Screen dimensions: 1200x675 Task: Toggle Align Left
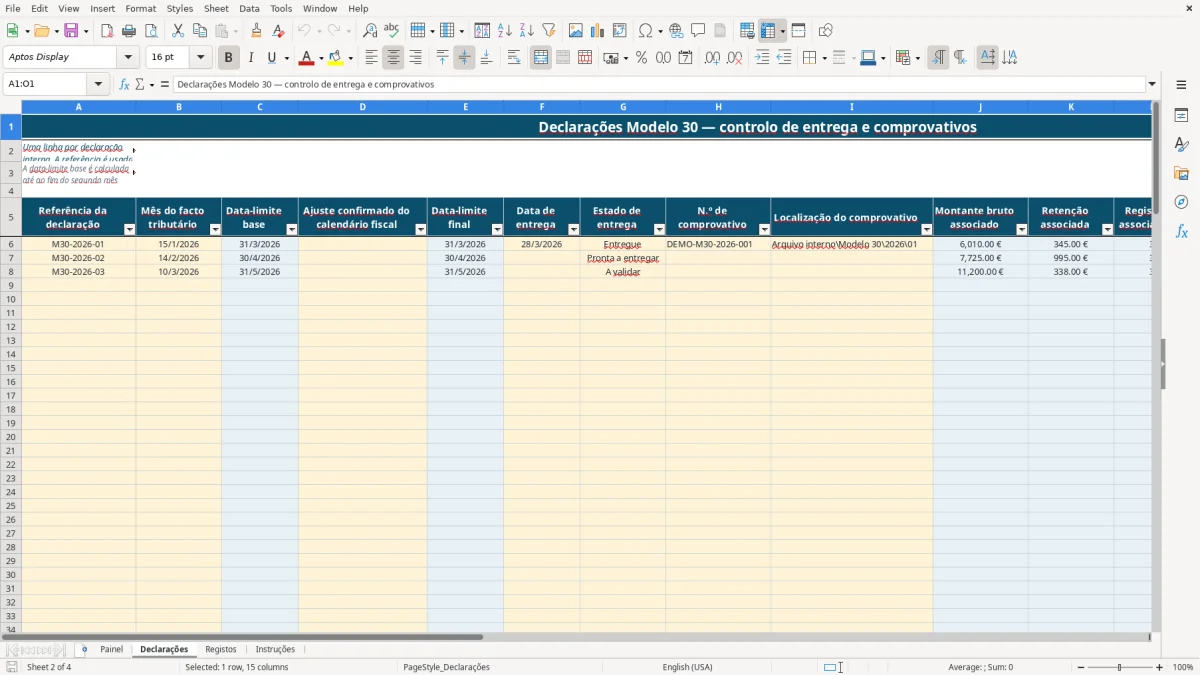pos(372,58)
